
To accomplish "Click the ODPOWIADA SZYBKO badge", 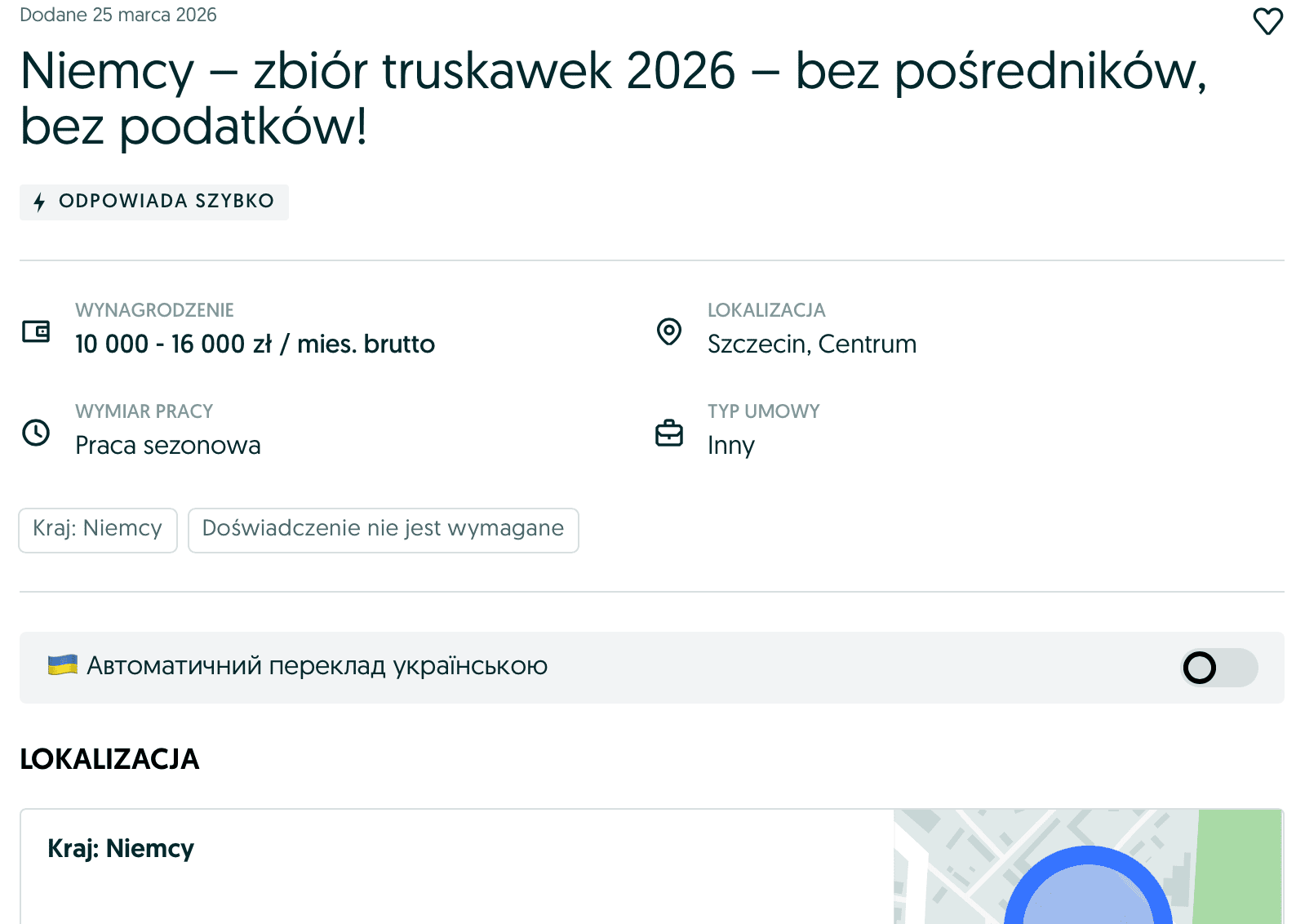I will (x=153, y=202).
